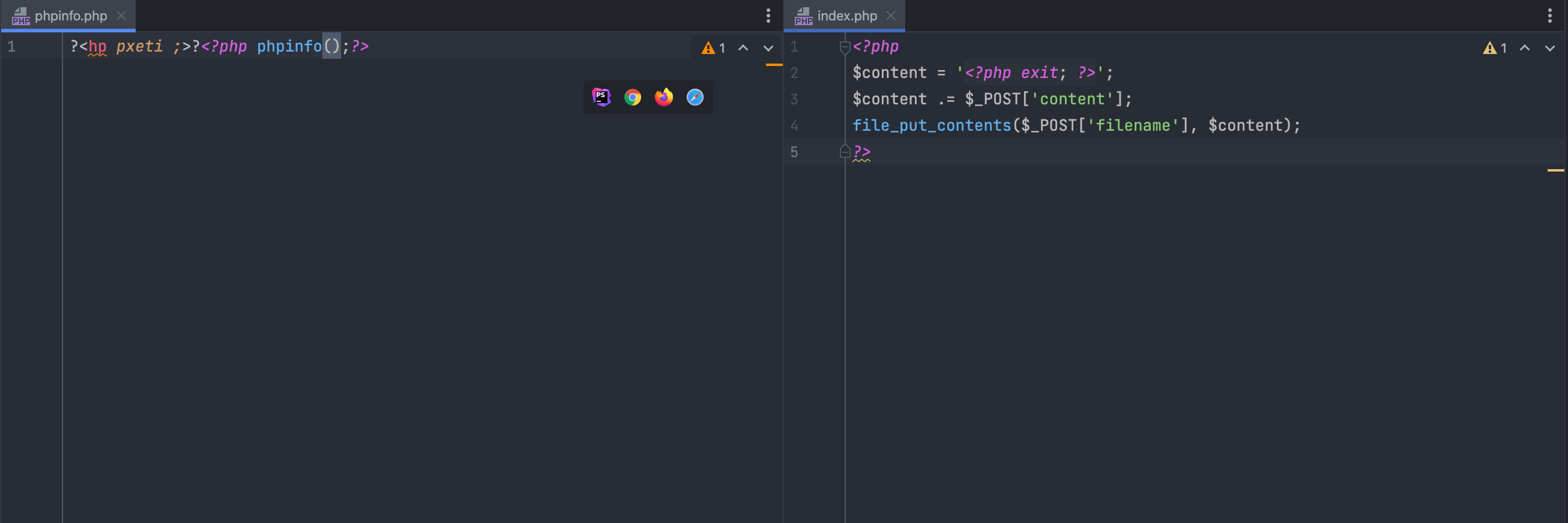This screenshot has width=1568, height=523.
Task: Collapse code block at line 1 of index.php
Action: coord(844,47)
